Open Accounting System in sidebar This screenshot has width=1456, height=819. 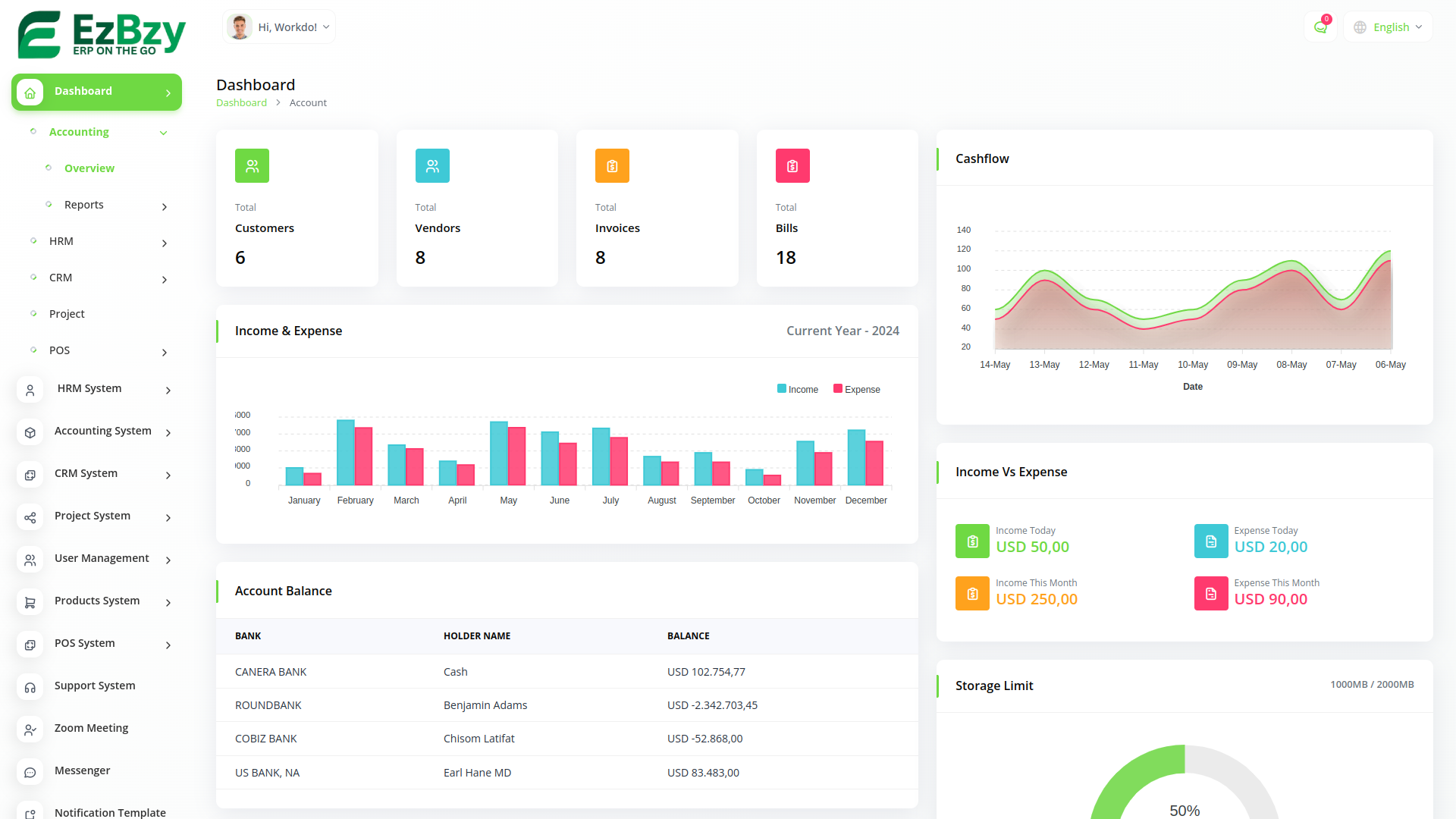tap(102, 431)
